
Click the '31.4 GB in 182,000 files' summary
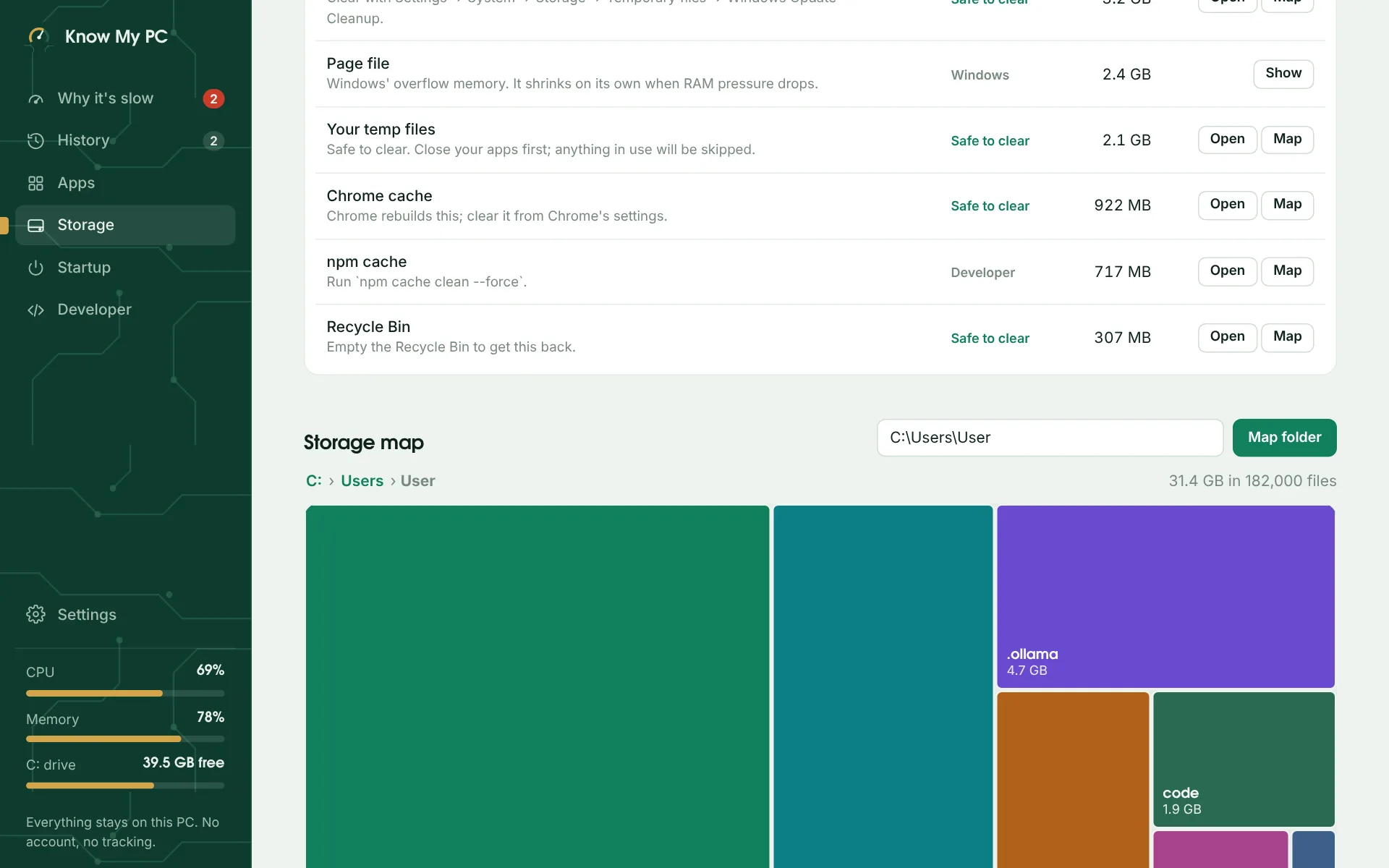(x=1252, y=481)
